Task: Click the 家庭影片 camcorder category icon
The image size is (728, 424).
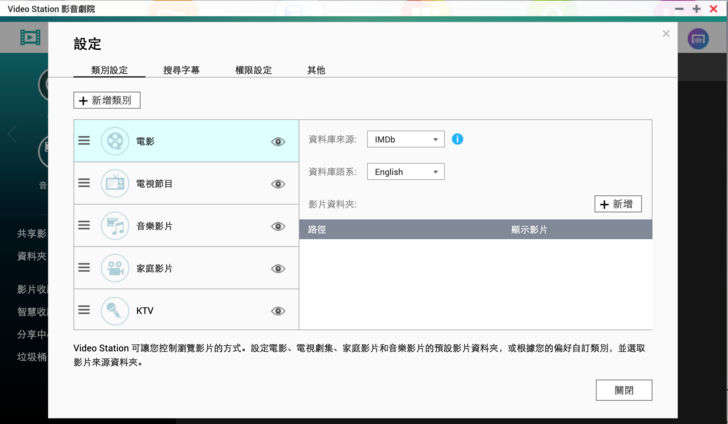Action: (115, 268)
